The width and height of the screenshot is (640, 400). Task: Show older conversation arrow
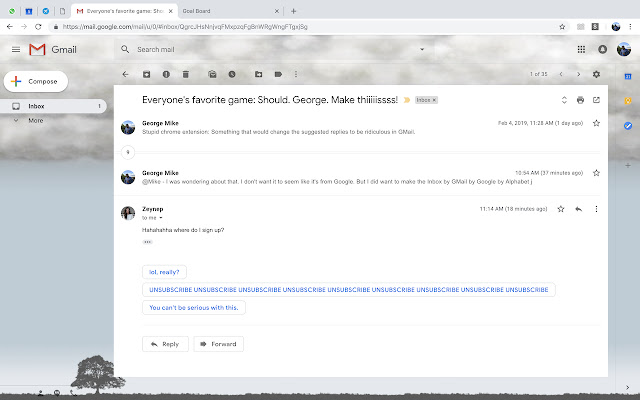[578, 74]
